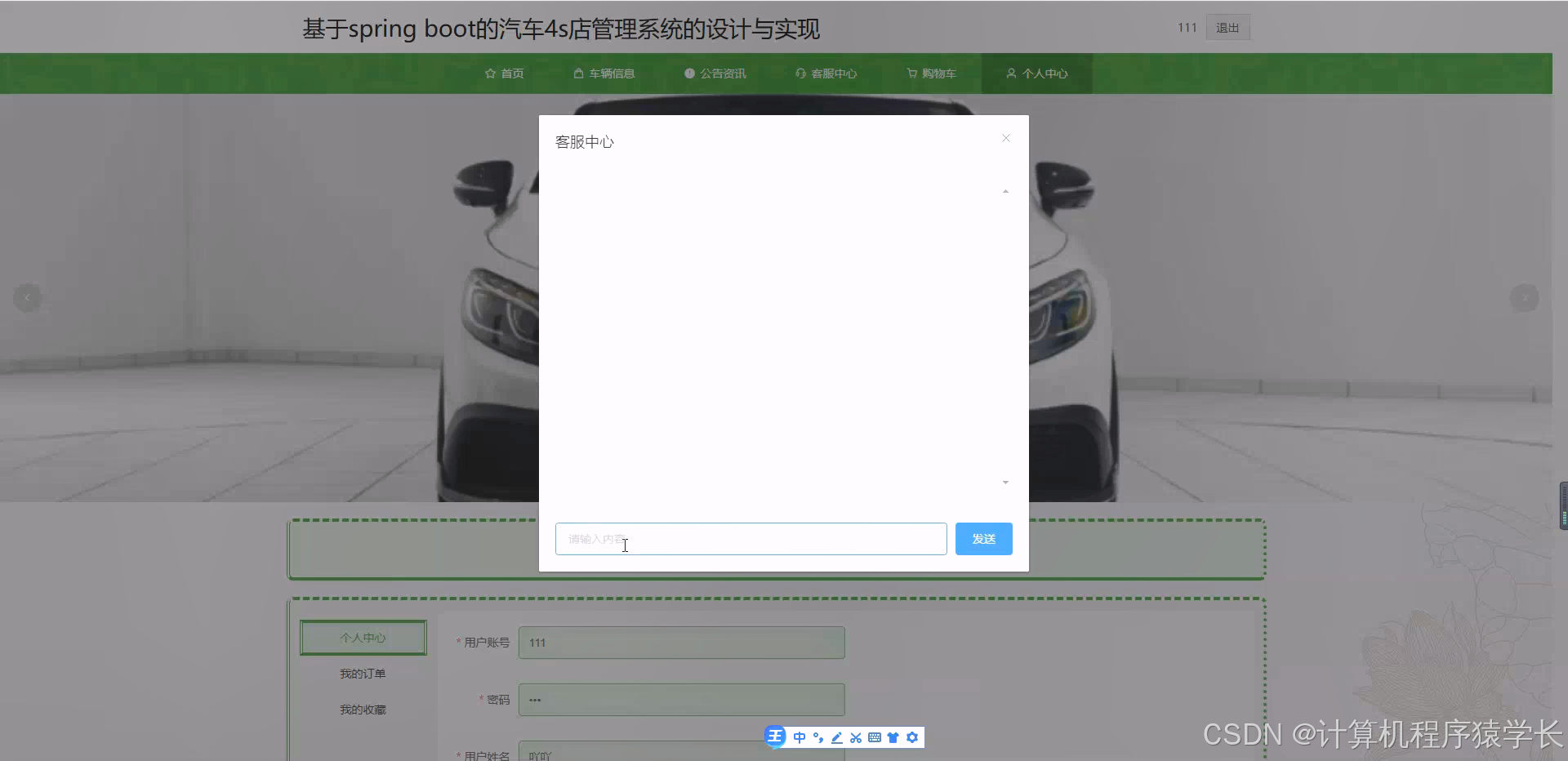Toggle full/half-width punctuation on IME toolbar
The image size is (1568, 761).
tap(817, 737)
